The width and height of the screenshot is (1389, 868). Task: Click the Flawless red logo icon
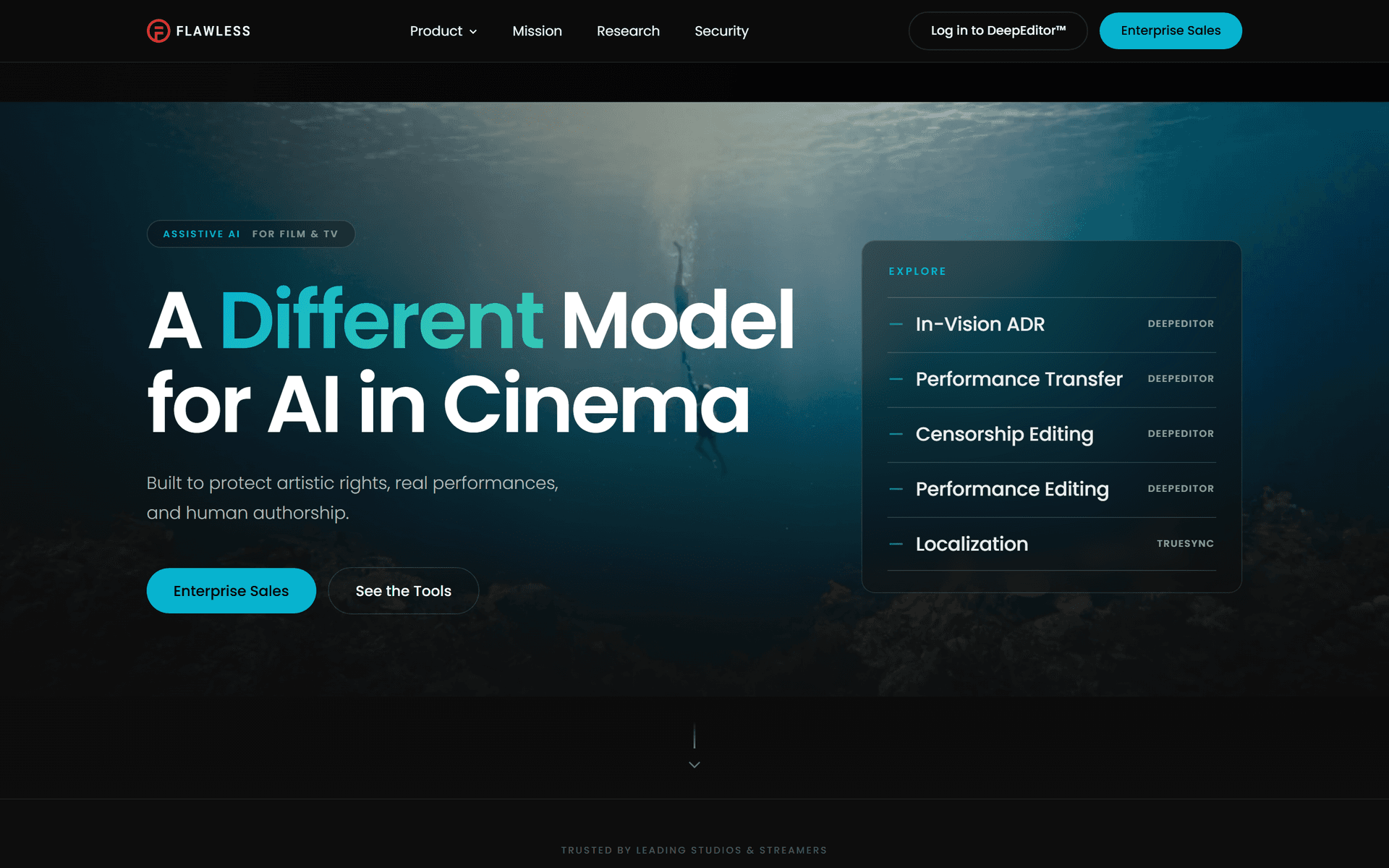tap(158, 31)
